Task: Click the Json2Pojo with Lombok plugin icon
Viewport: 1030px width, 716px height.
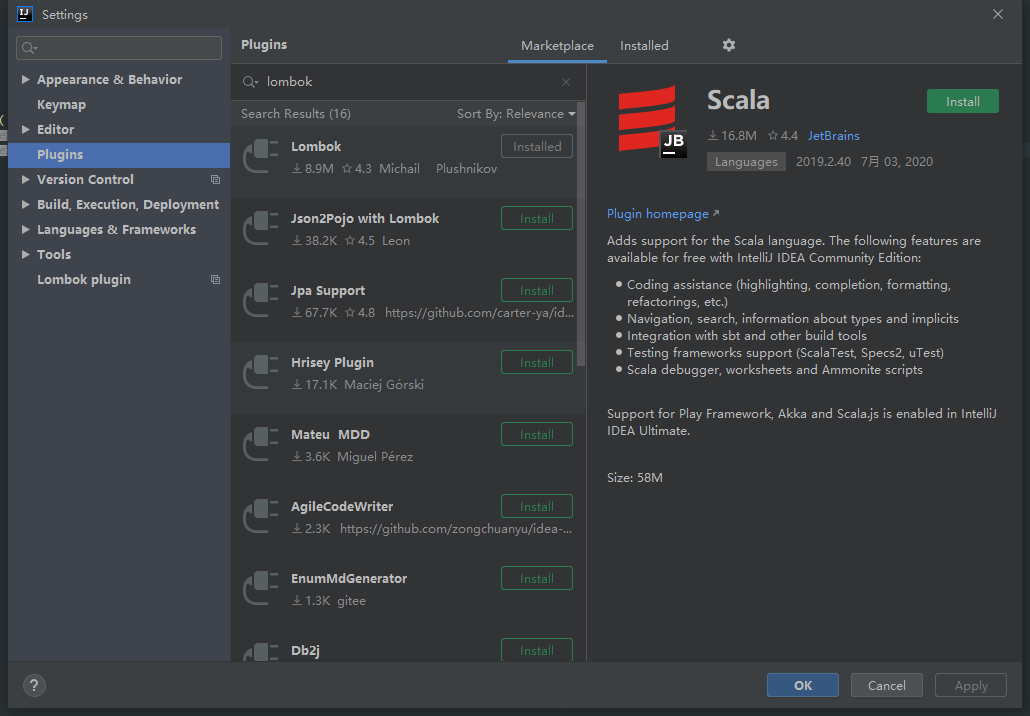Action: [x=261, y=228]
